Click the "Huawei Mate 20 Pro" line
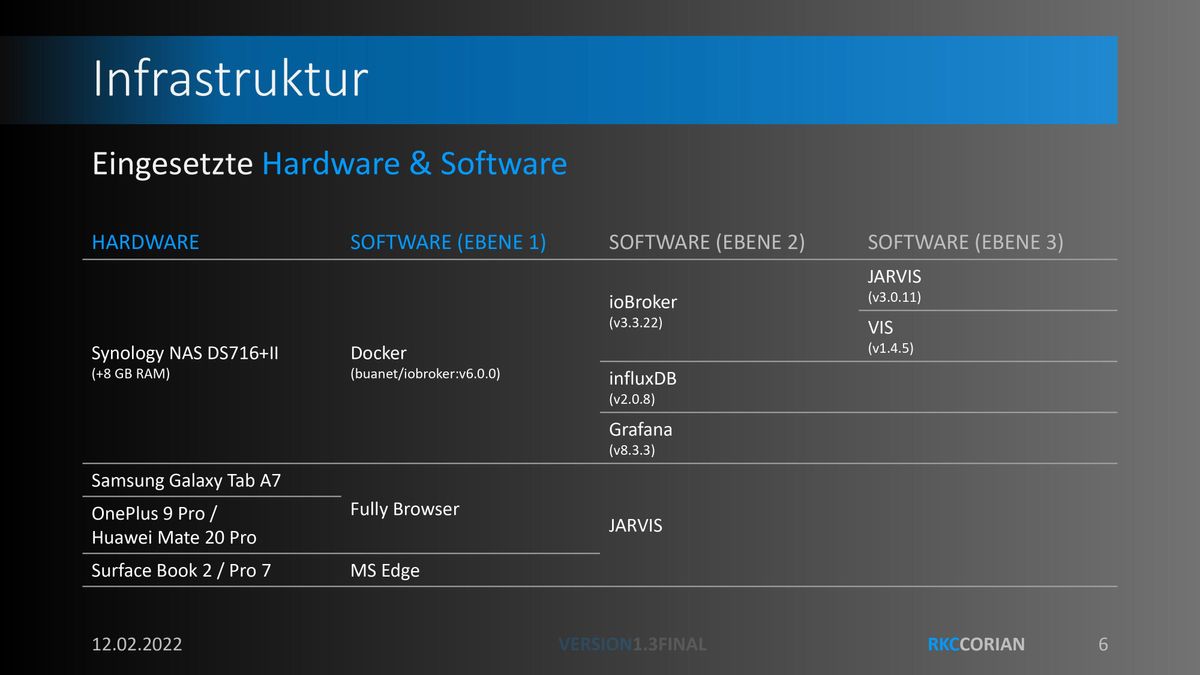 tap(174, 538)
